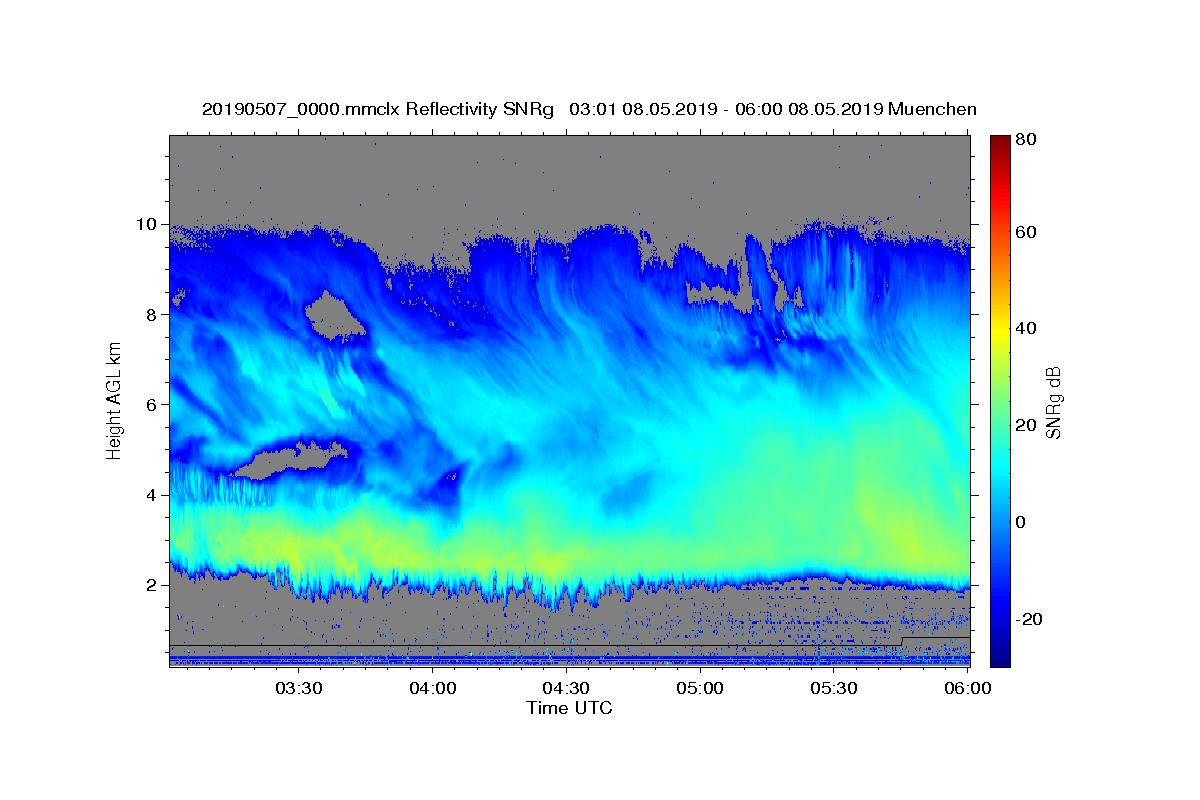Click the plot title text '20190507_0000.mmclx Reflectivity SNRg'
The image size is (1200, 800).
(x=377, y=109)
